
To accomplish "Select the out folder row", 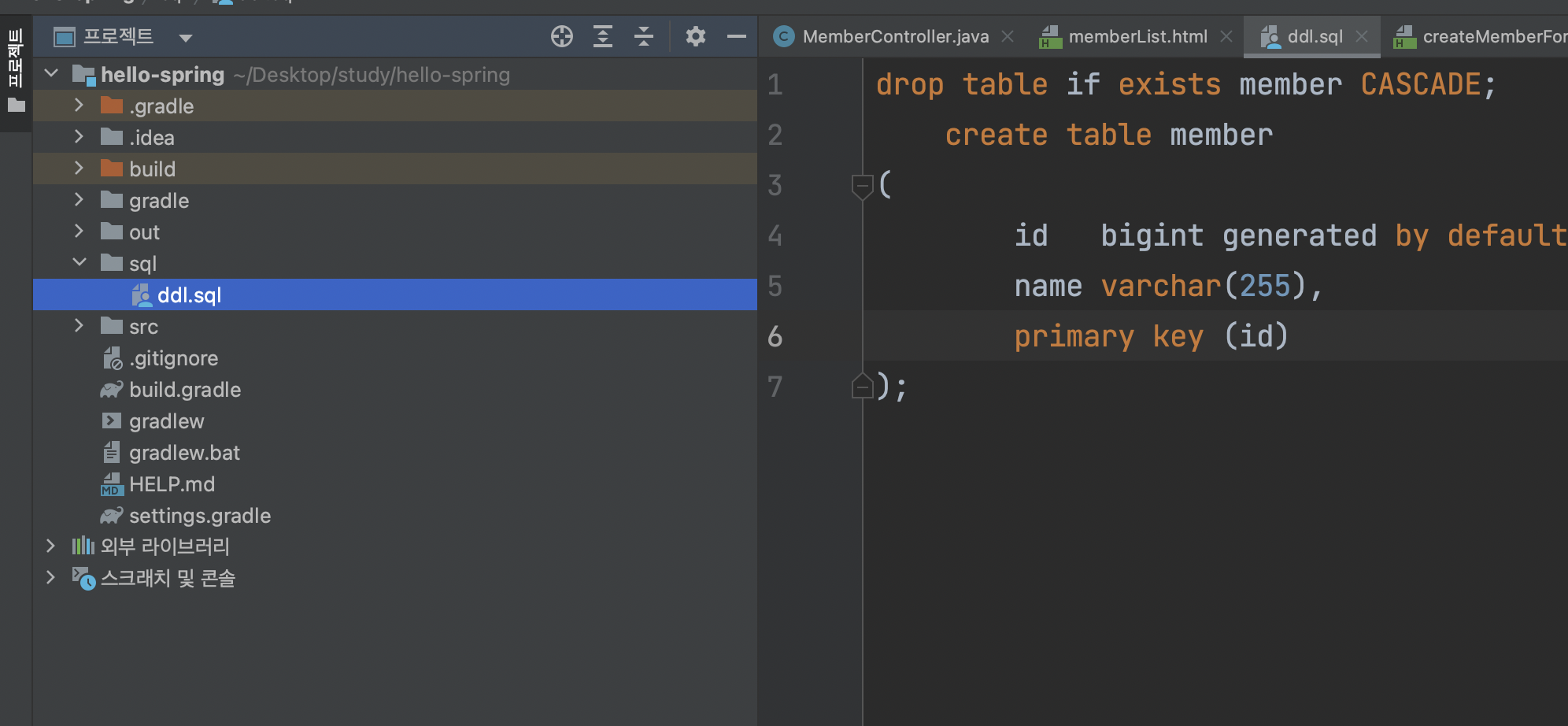I will pyautogui.click(x=395, y=232).
